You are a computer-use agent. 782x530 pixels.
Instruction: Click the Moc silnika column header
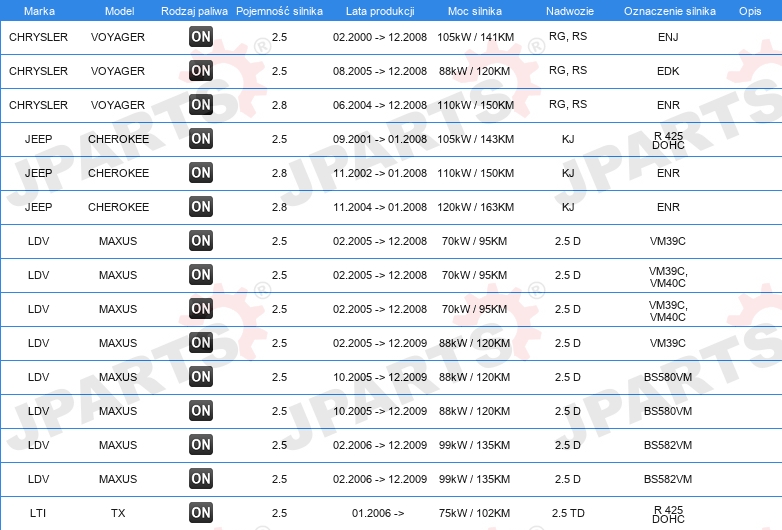pyautogui.click(x=475, y=11)
